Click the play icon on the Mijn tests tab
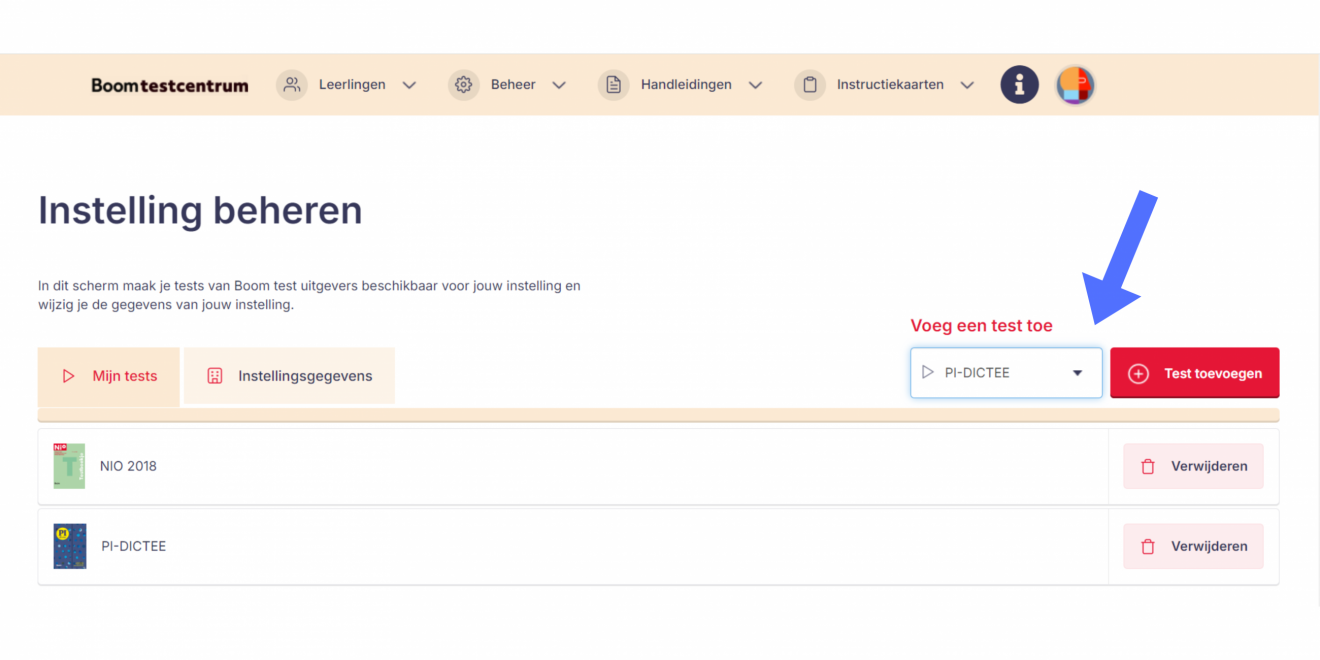Image resolution: width=1320 pixels, height=660 pixels. click(68, 376)
